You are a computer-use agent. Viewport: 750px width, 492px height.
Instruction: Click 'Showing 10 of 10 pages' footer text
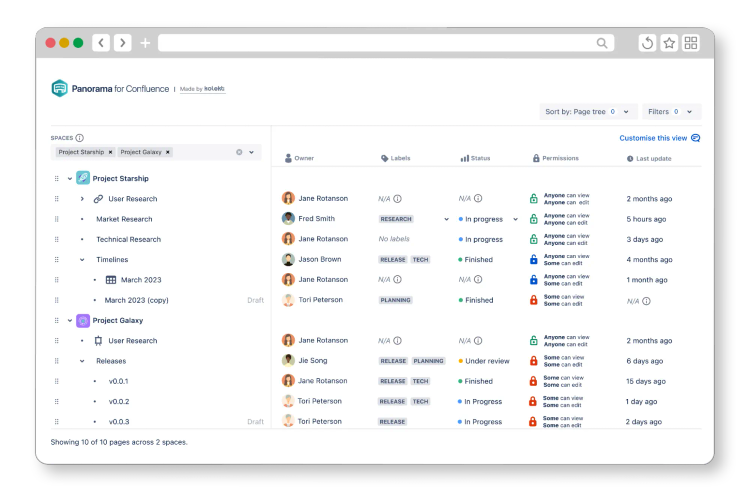119,442
